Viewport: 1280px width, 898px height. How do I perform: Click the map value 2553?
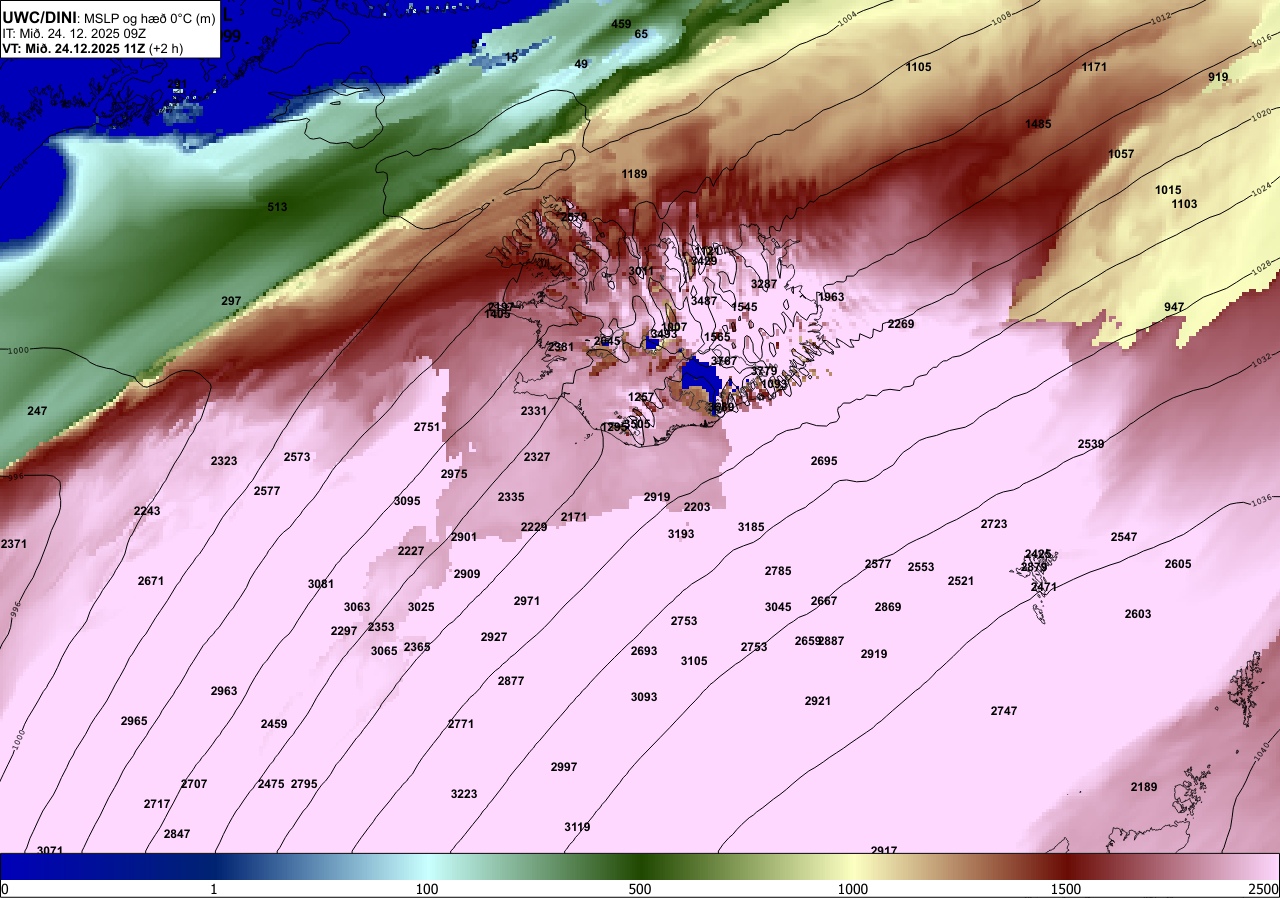pyautogui.click(x=921, y=567)
